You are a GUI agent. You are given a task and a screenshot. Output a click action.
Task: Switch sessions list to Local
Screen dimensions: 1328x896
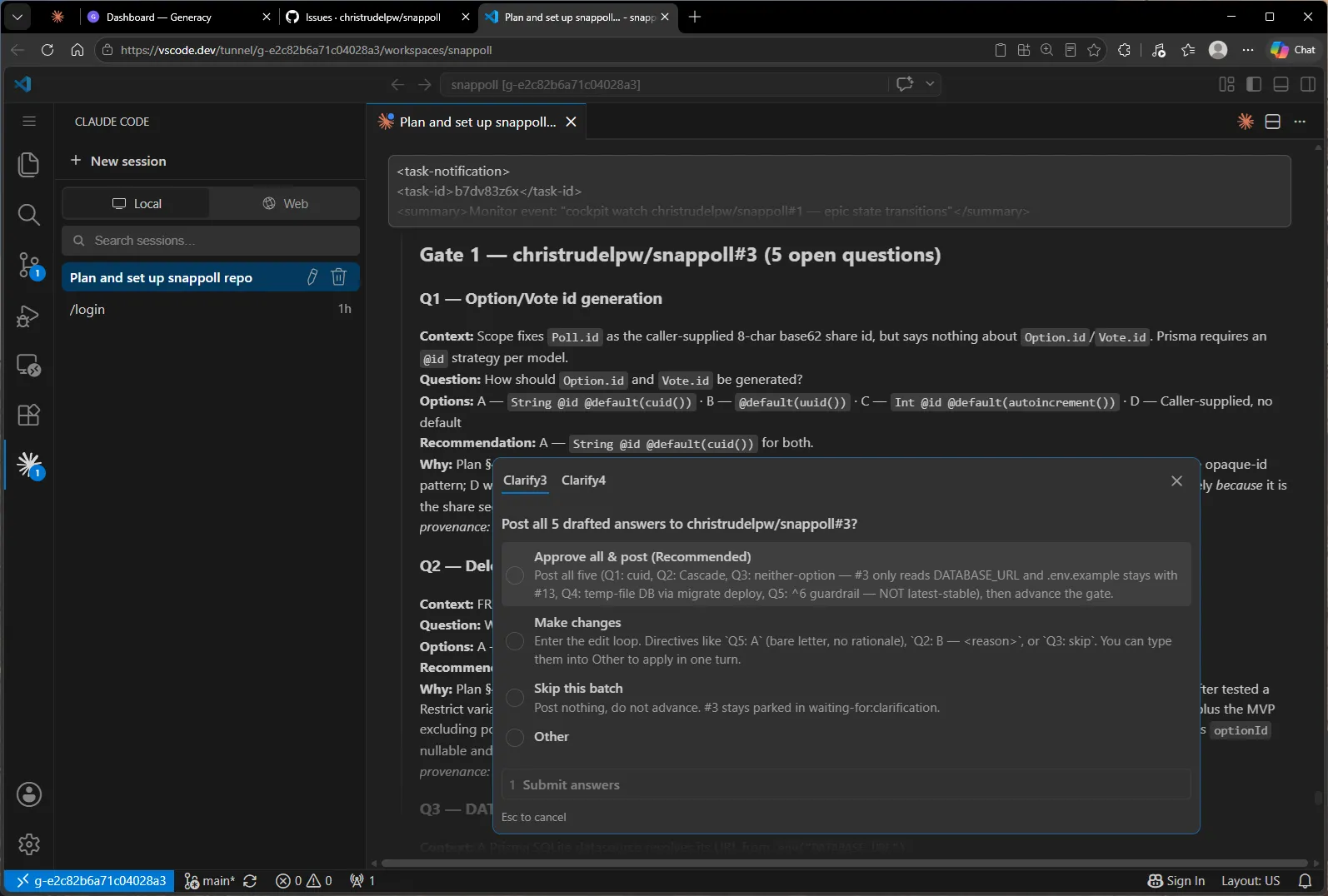pos(137,203)
